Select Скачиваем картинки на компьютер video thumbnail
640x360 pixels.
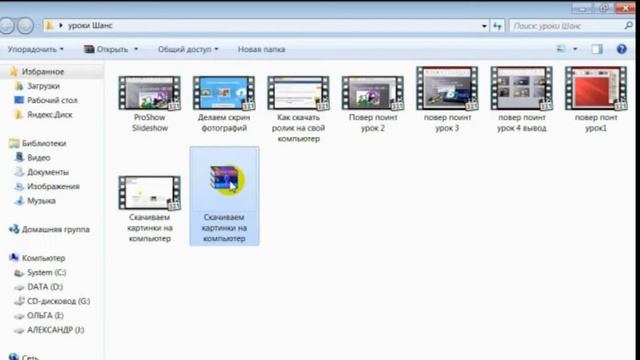click(149, 193)
